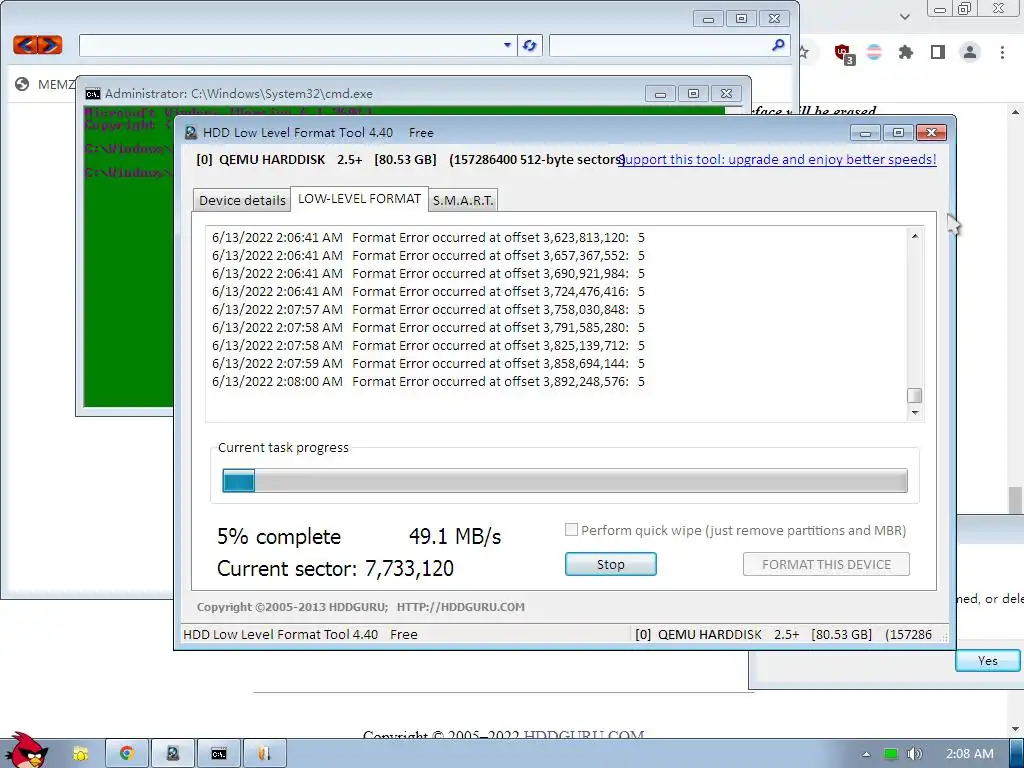
Task: Select log entry with offset 3,825,139,712
Action: pyautogui.click(x=428, y=345)
